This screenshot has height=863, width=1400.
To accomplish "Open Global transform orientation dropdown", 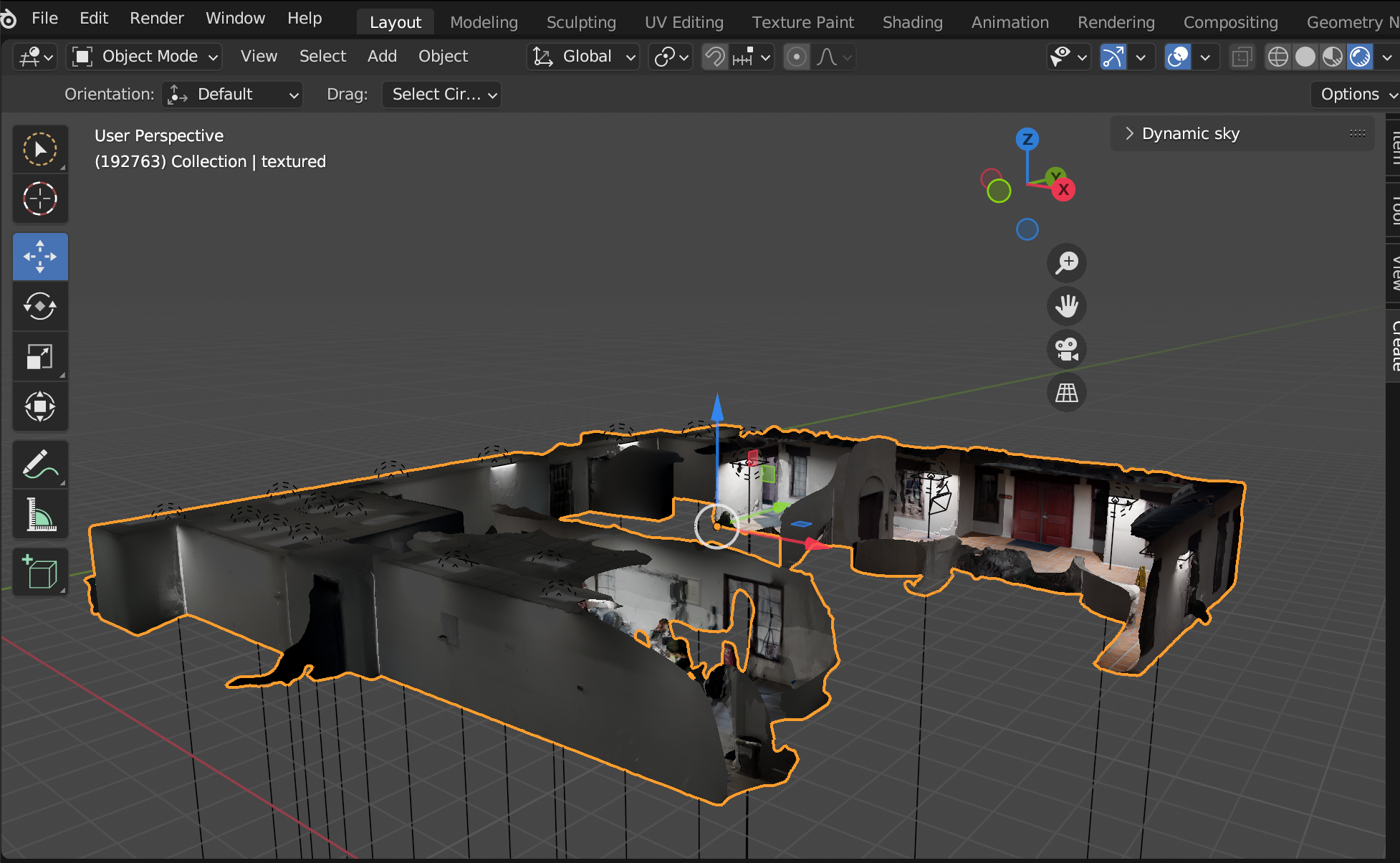I will pos(583,57).
